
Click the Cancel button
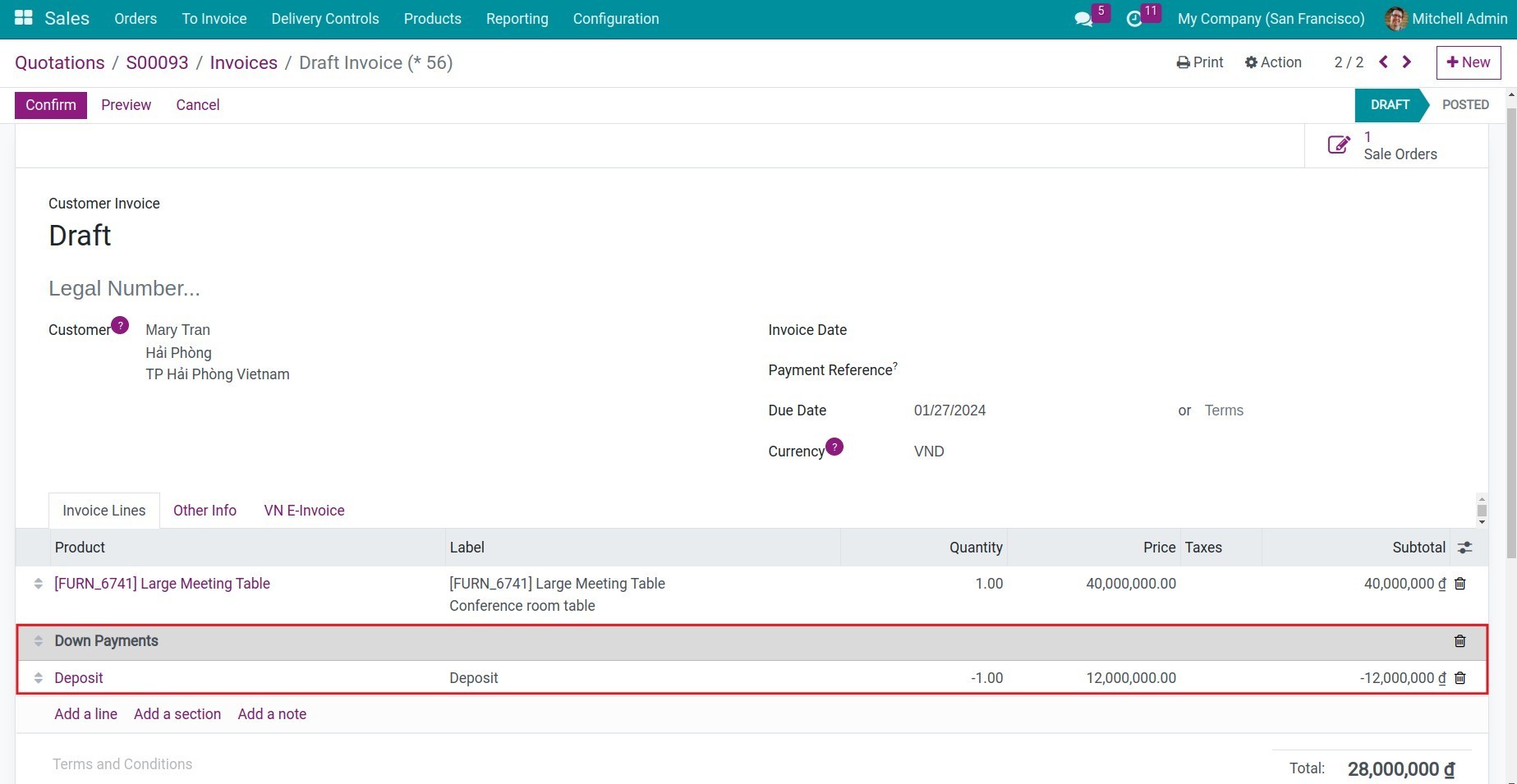click(x=198, y=105)
